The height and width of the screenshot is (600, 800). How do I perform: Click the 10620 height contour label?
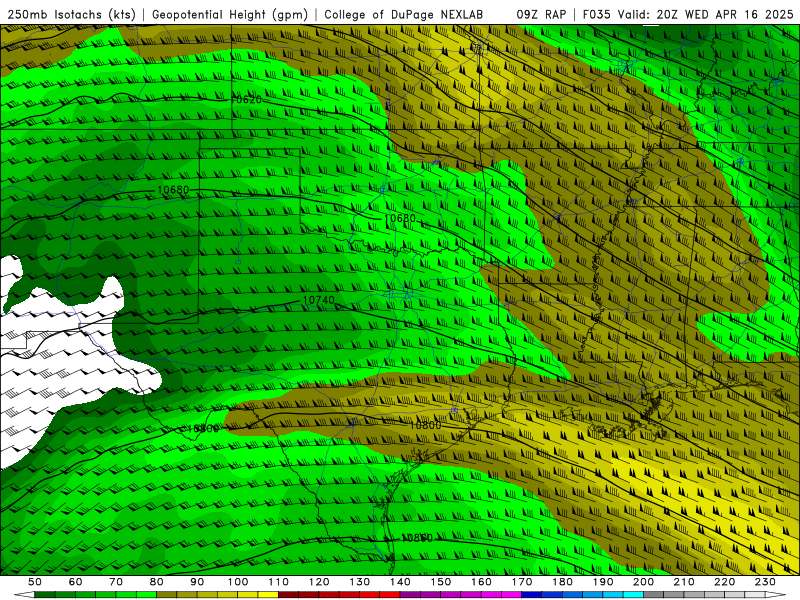coord(246,99)
